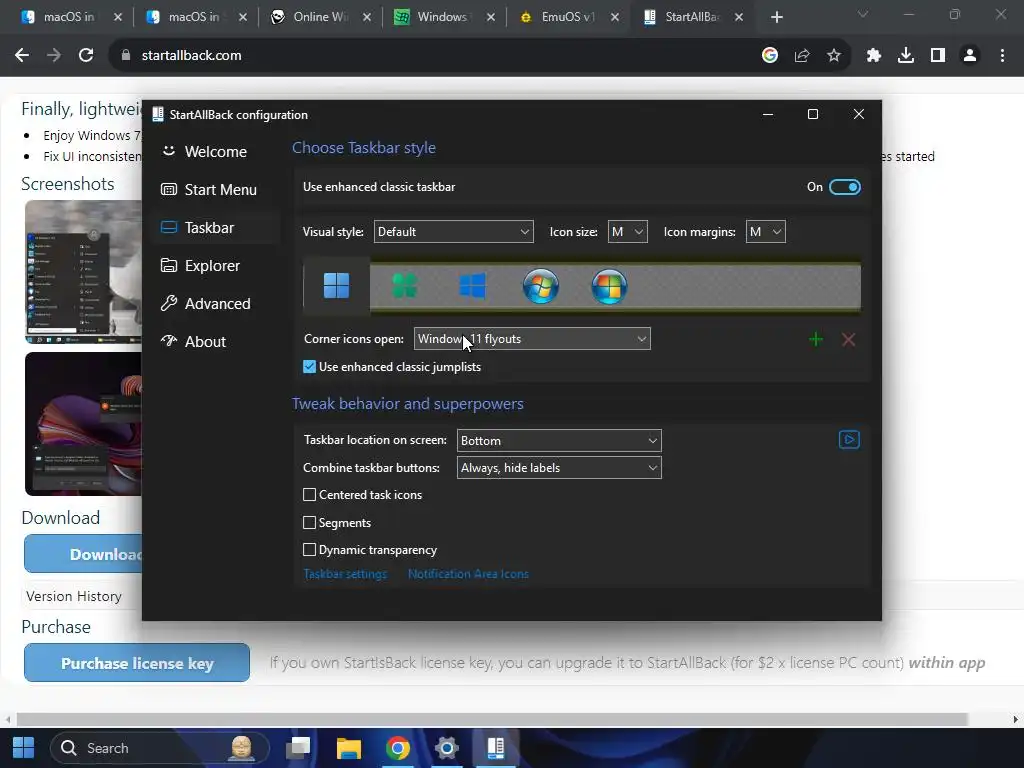Open the first screenshot thumbnail on webpage
The width and height of the screenshot is (1024, 768).
[83, 272]
